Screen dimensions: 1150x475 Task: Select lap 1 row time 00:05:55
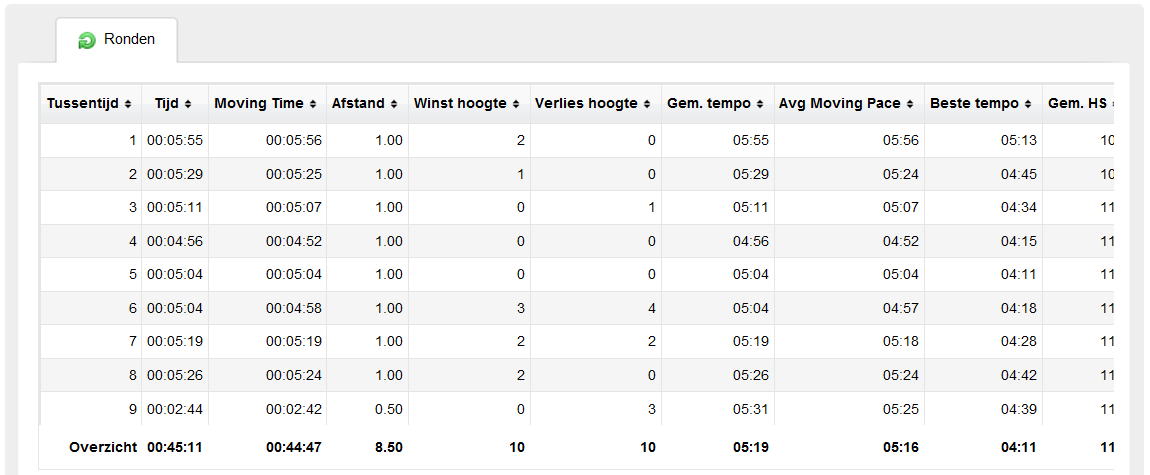pyautogui.click(x=175, y=141)
